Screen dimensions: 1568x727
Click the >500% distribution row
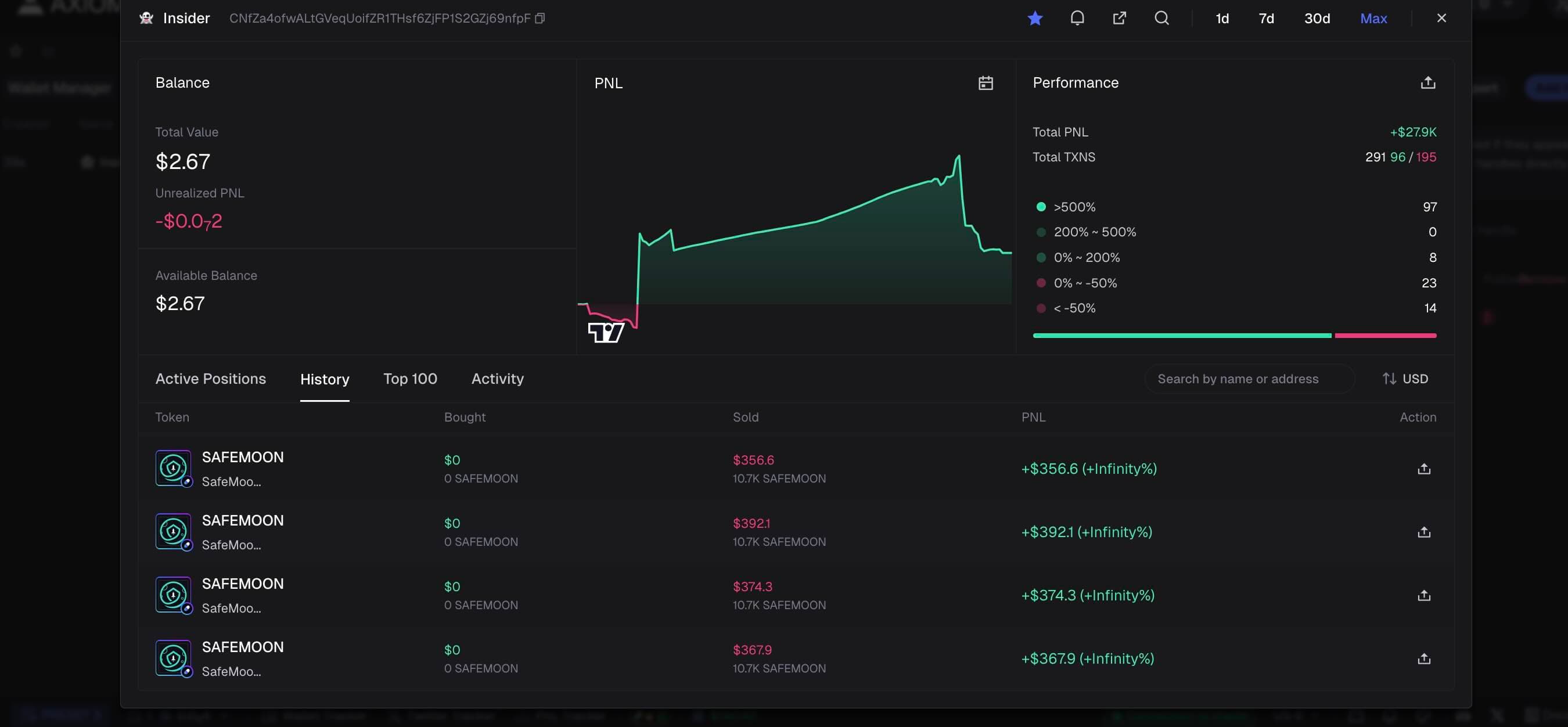coord(1236,207)
